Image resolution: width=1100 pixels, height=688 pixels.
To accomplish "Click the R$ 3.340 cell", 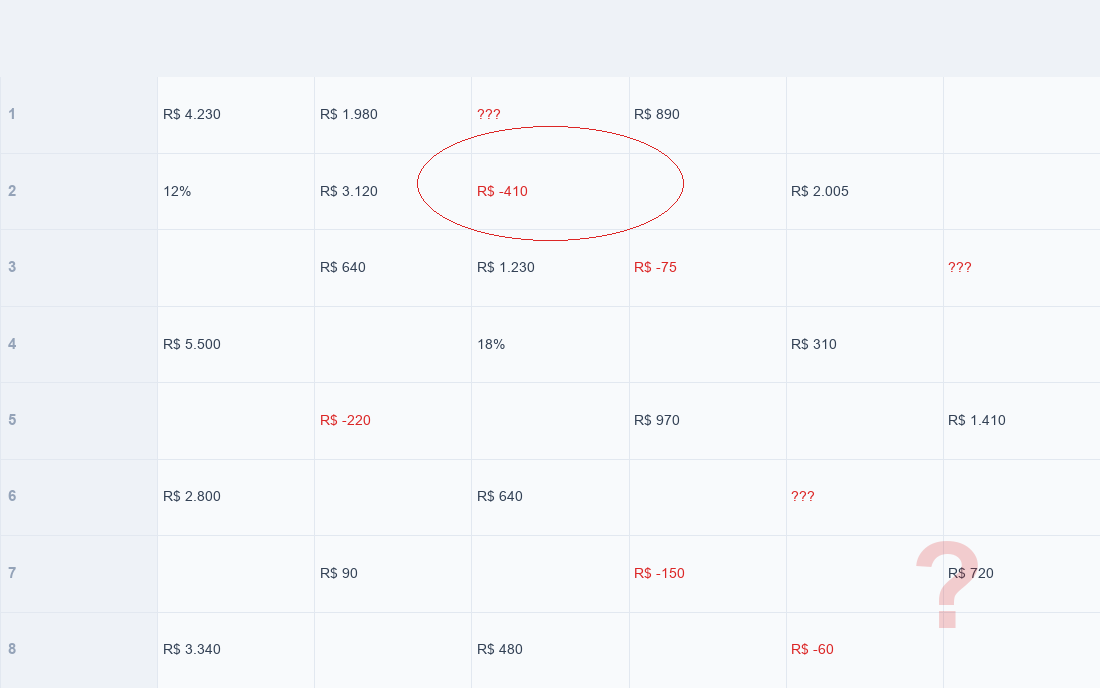I will click(236, 650).
